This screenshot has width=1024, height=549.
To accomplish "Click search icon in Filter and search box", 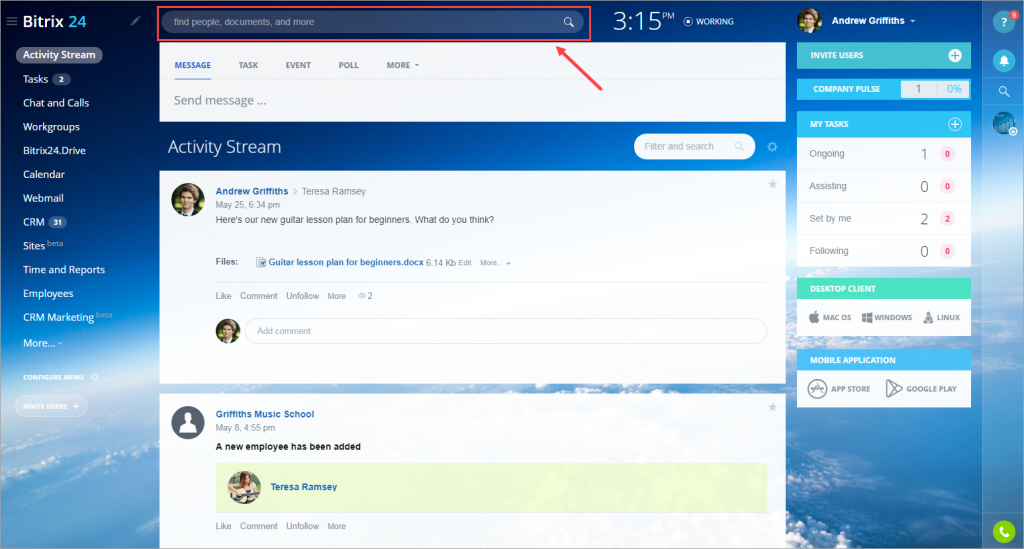I will pyautogui.click(x=739, y=147).
